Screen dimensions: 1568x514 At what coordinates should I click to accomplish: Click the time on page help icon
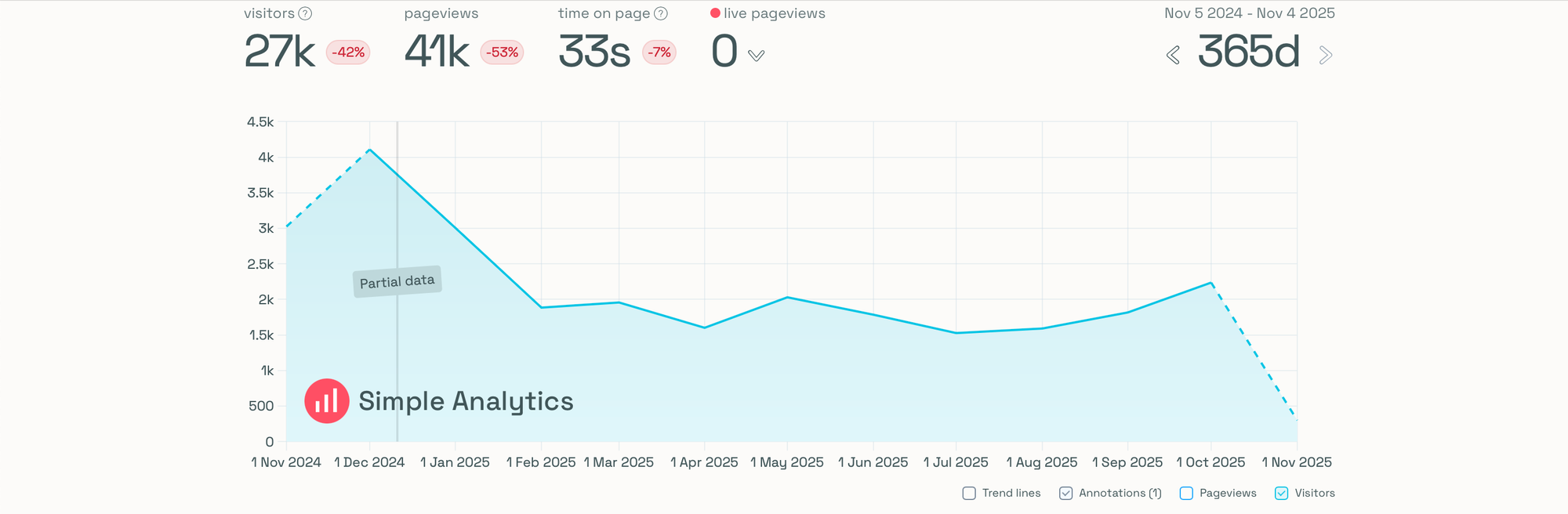pyautogui.click(x=661, y=13)
